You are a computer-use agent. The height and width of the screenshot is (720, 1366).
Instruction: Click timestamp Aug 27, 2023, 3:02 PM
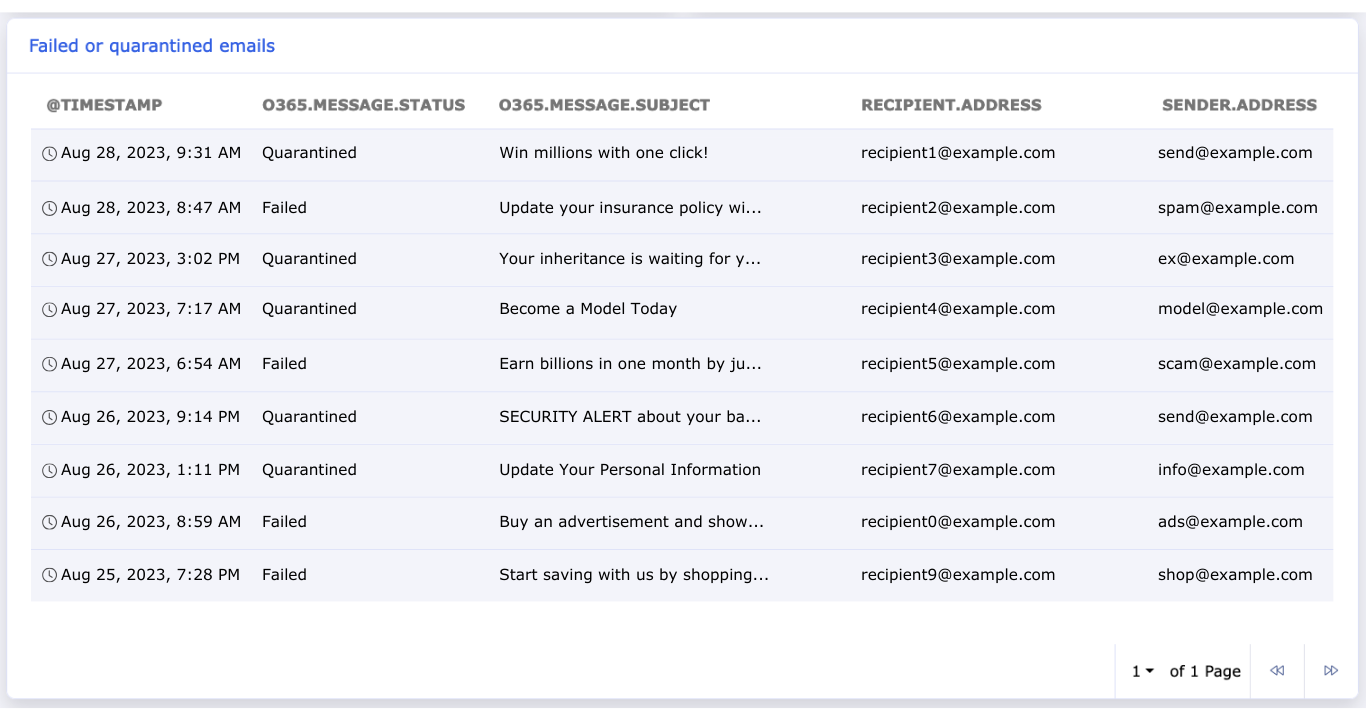[151, 258]
